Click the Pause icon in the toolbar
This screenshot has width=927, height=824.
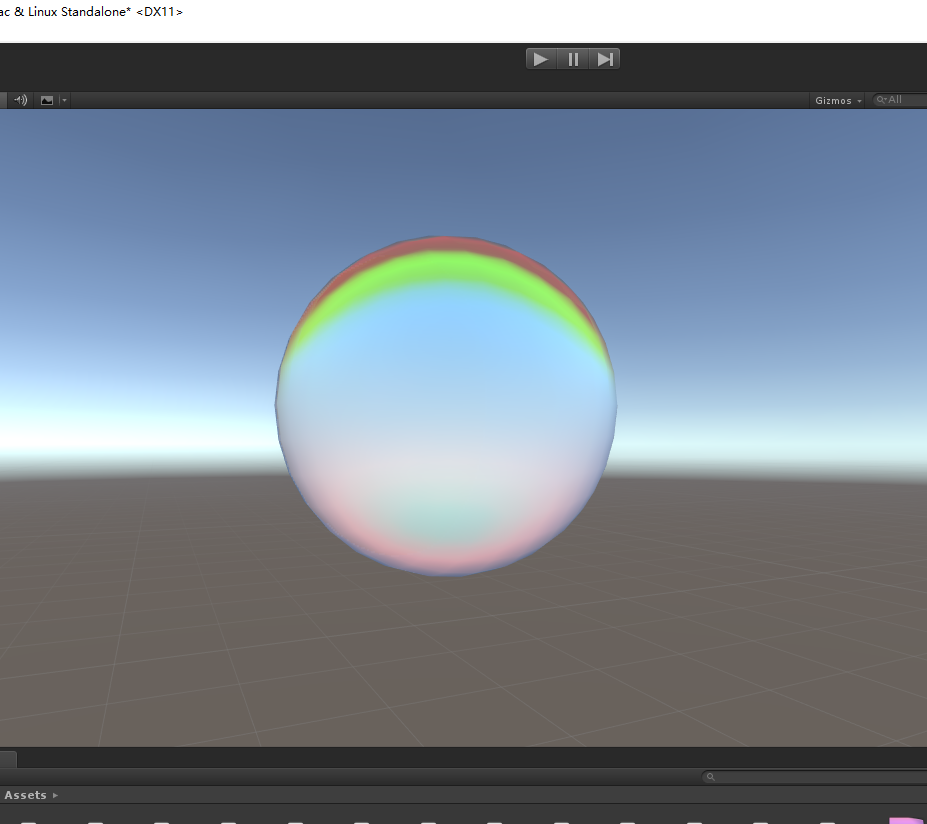572,58
